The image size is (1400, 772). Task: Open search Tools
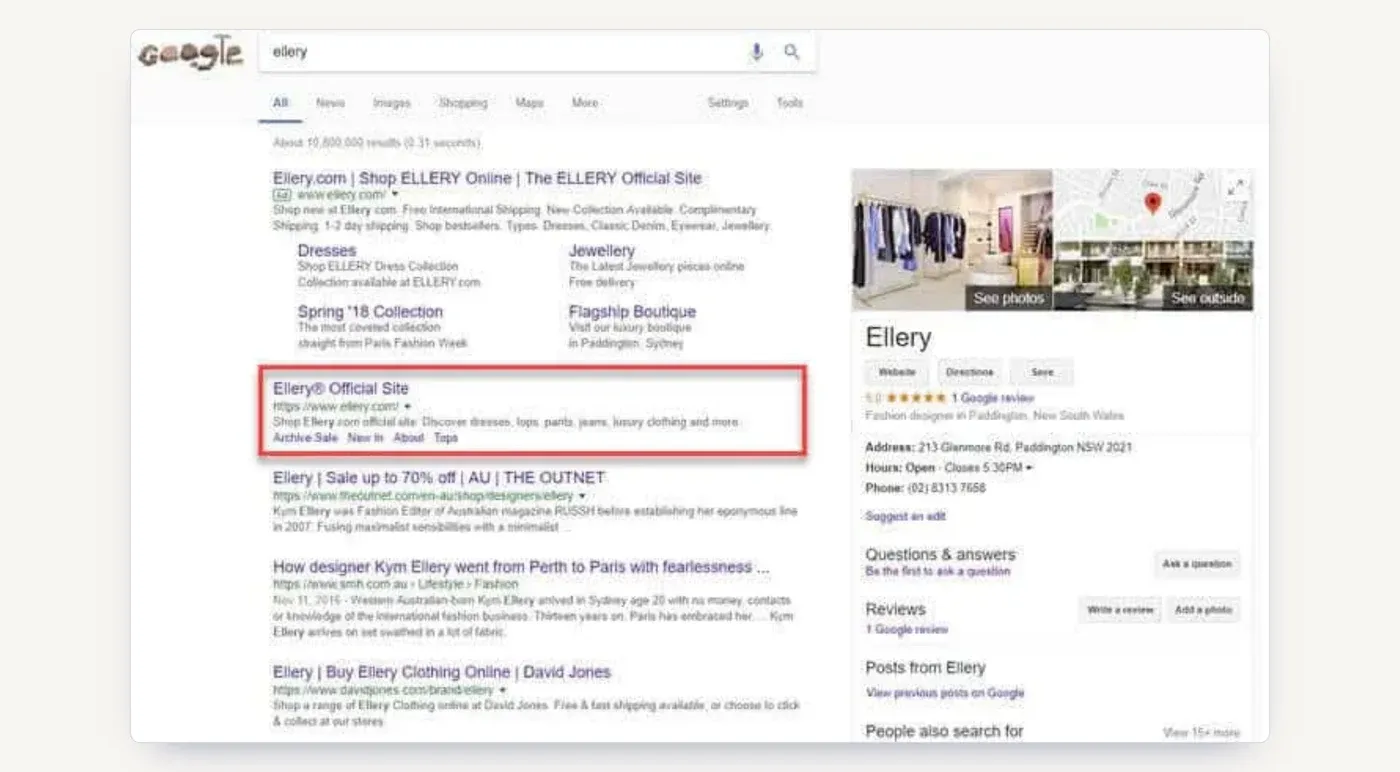tap(789, 103)
